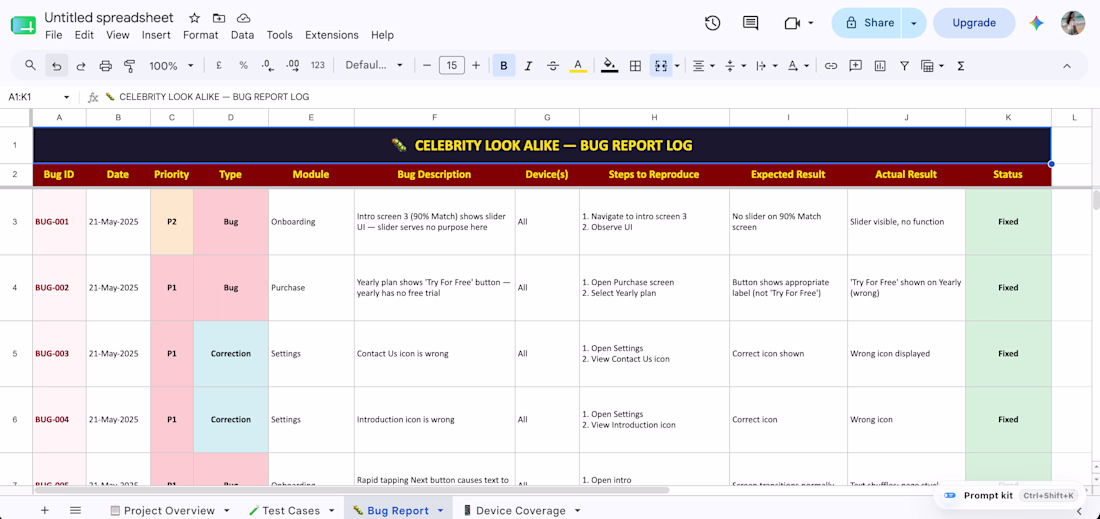Toggle bold formatting button
This screenshot has width=1100, height=519.
(x=504, y=65)
